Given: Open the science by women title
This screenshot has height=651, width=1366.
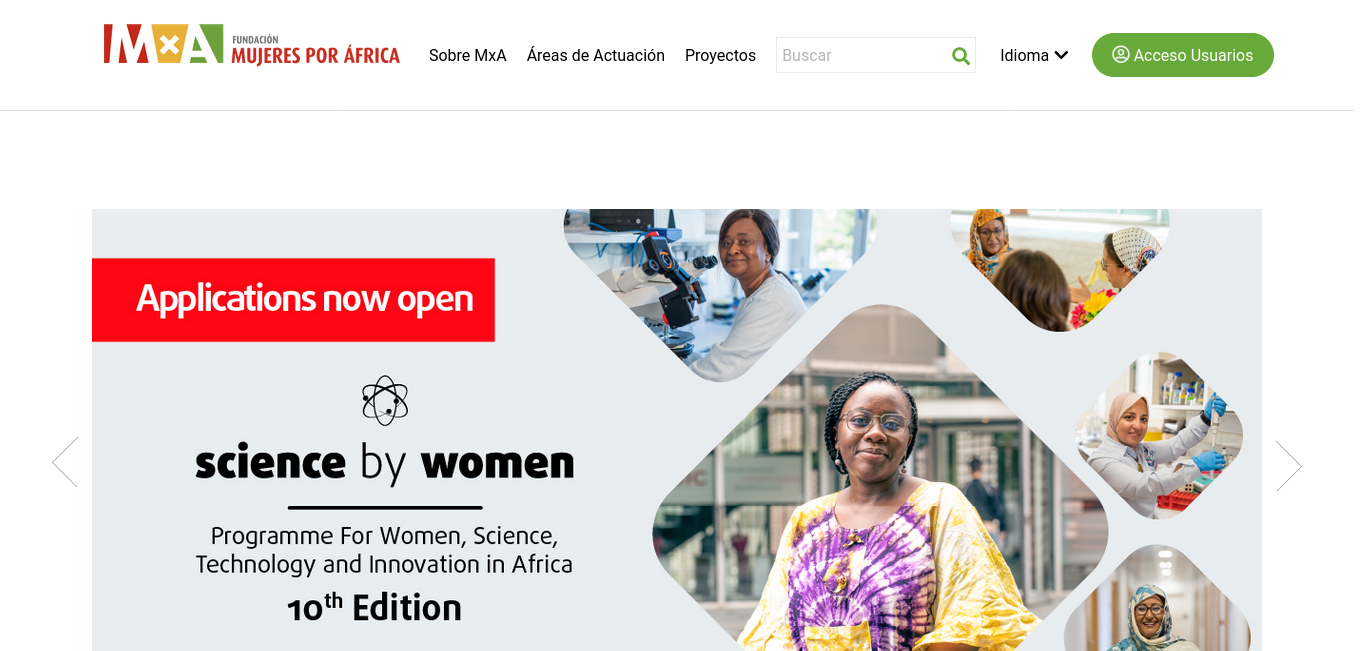Looking at the screenshot, I should [385, 463].
